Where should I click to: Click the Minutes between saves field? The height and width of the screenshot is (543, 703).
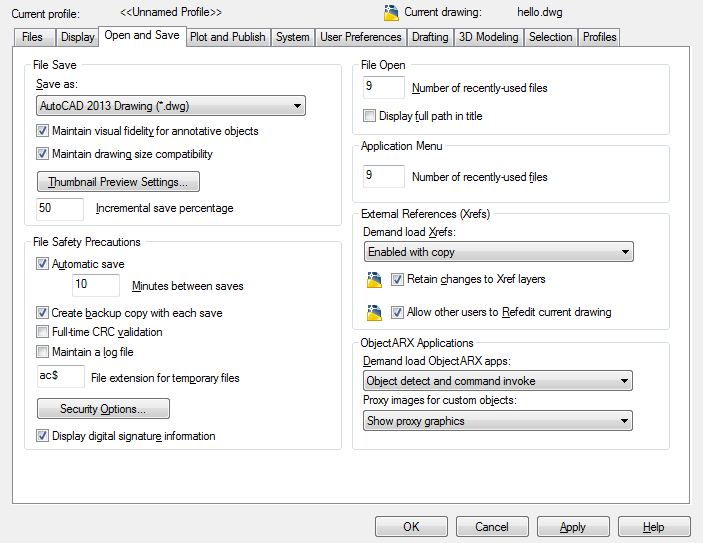tap(95, 285)
